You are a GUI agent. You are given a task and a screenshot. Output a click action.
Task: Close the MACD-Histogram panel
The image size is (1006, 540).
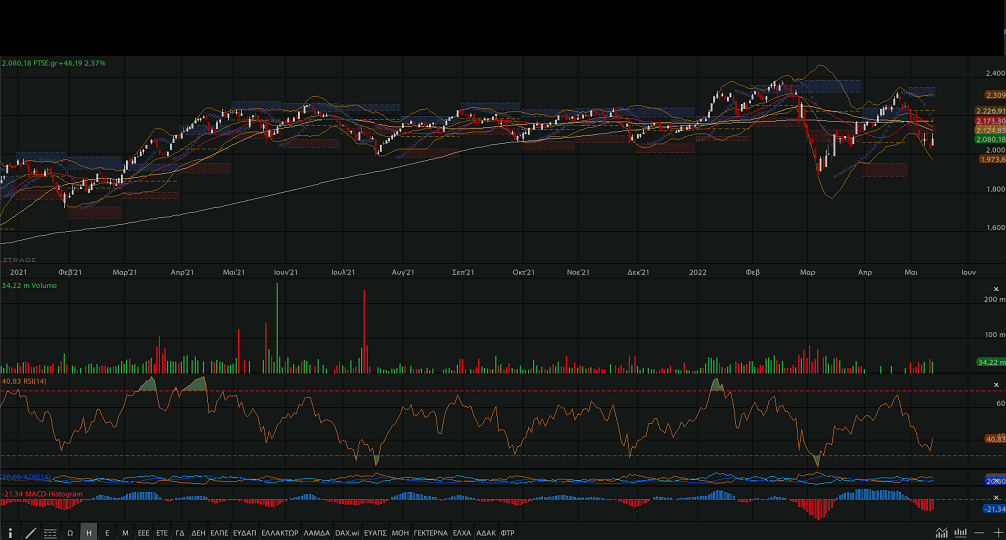click(995, 494)
